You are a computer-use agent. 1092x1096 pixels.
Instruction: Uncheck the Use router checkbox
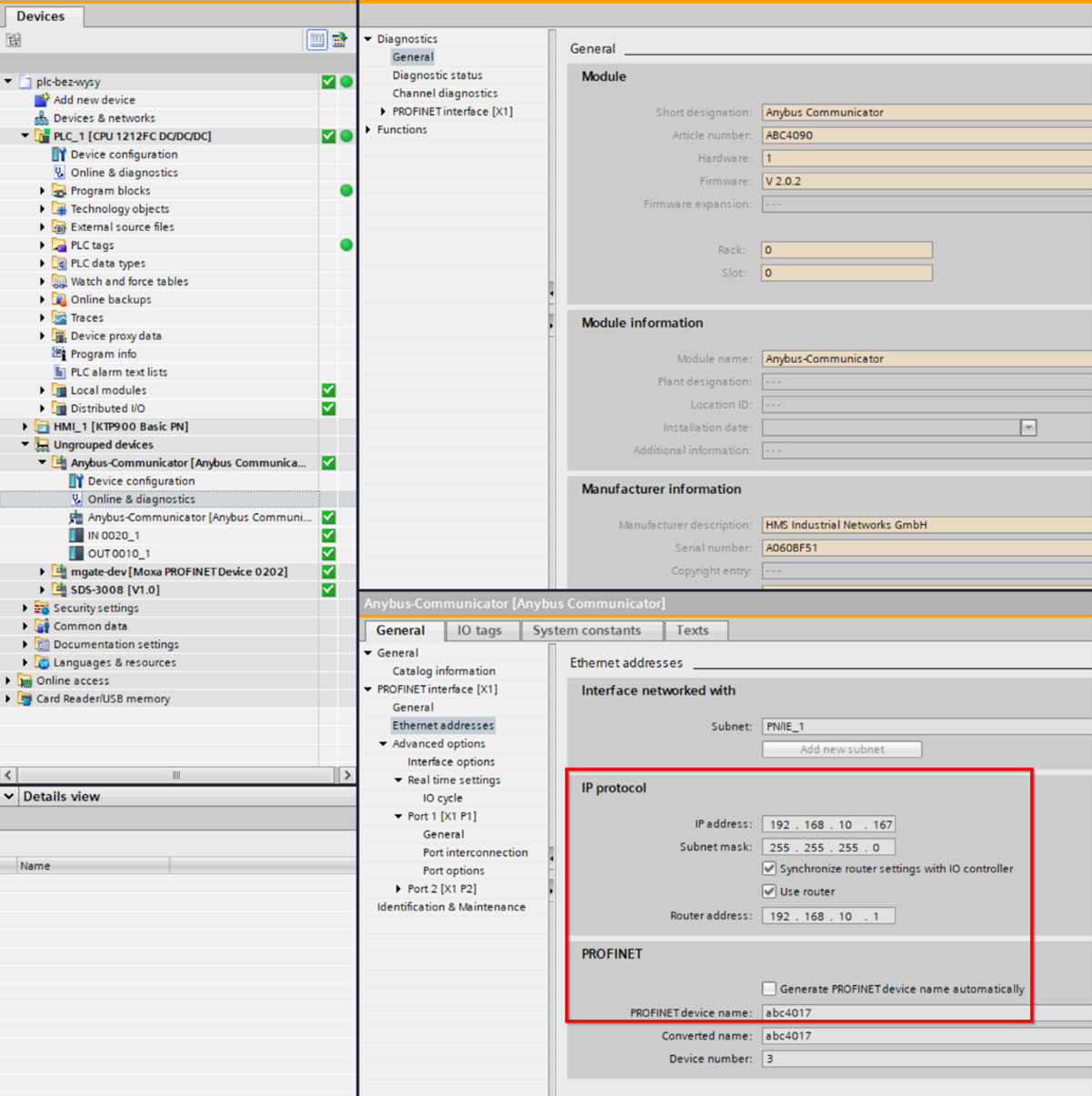pyautogui.click(x=769, y=891)
